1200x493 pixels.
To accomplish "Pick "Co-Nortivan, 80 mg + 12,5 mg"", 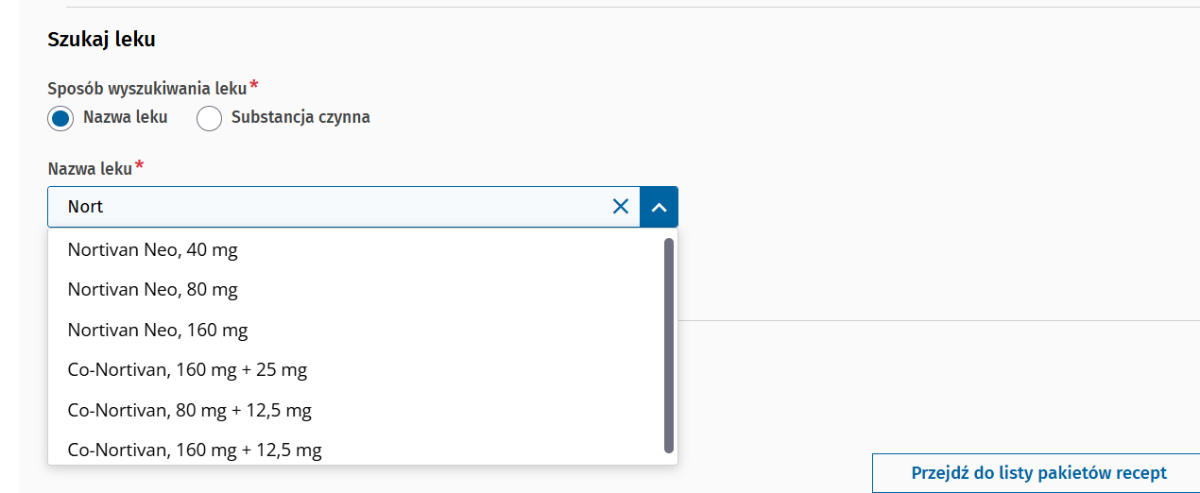I will point(190,410).
